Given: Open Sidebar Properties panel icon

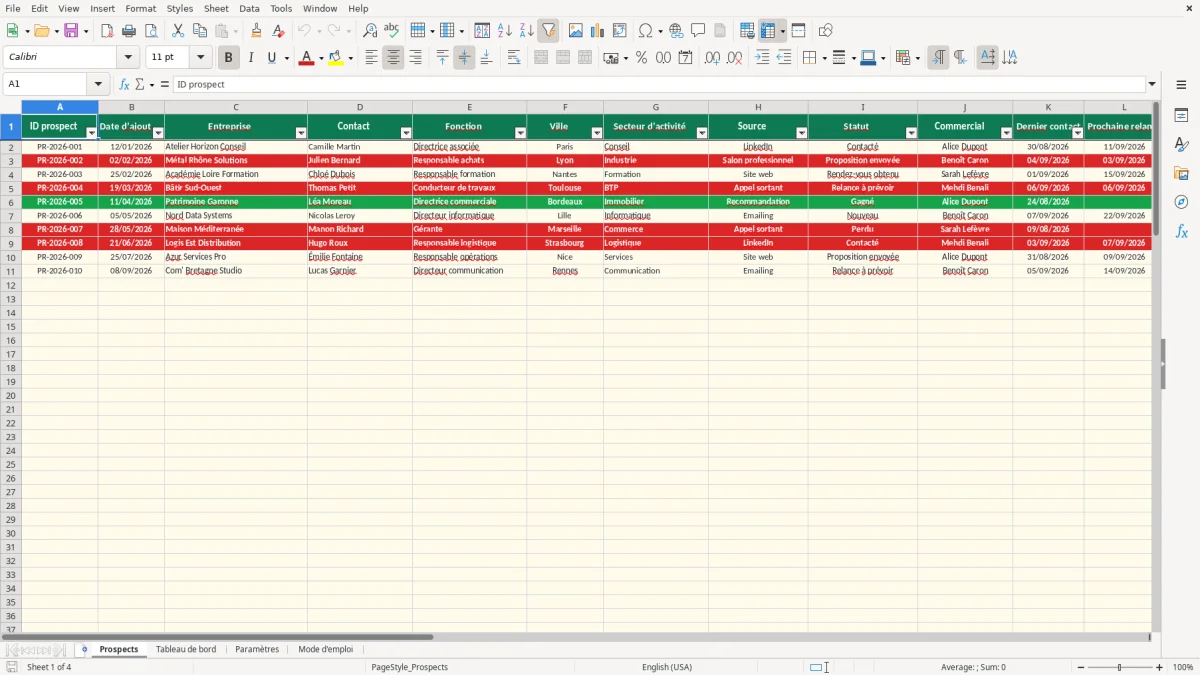Looking at the screenshot, I should tap(1182, 116).
